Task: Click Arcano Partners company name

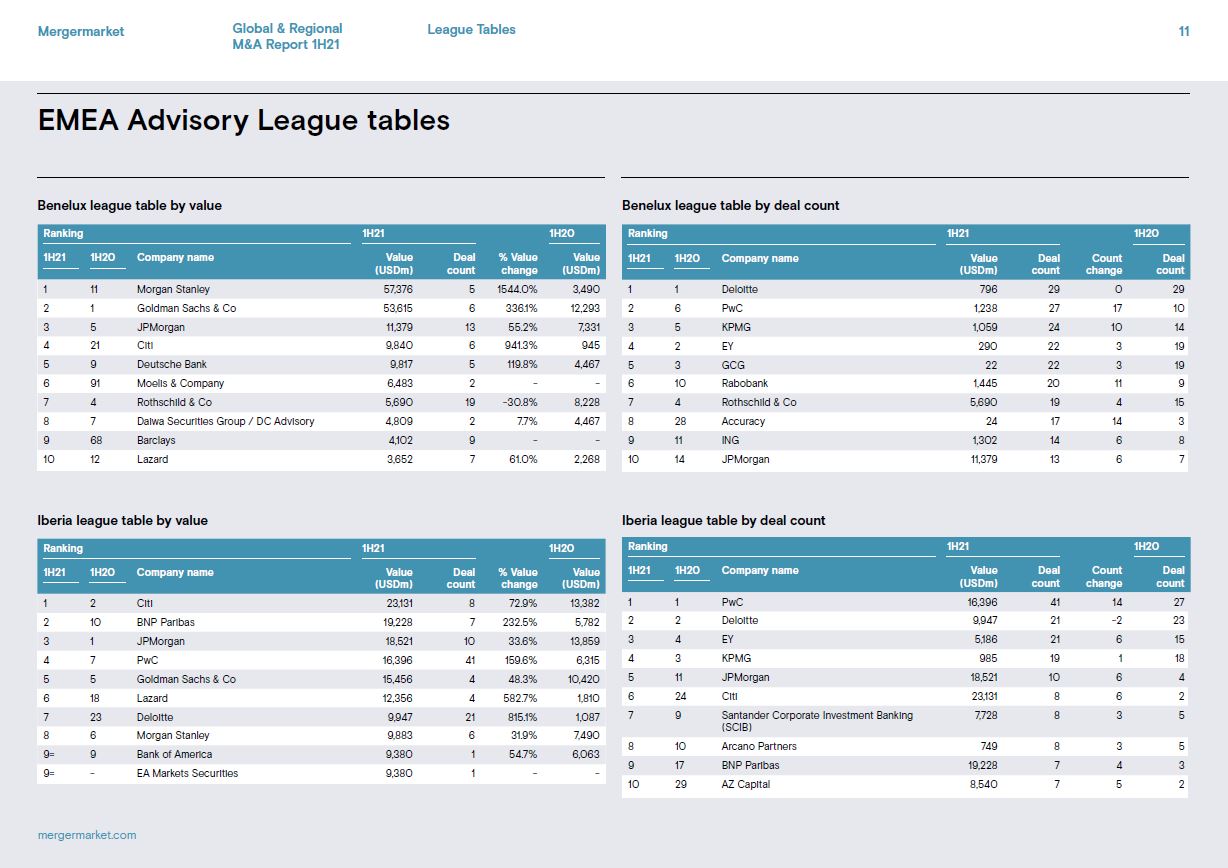Action: (760, 746)
